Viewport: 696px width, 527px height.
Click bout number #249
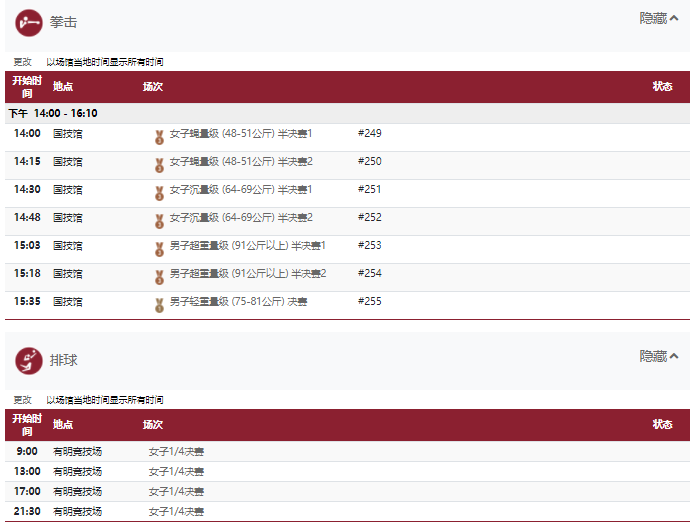(x=370, y=133)
